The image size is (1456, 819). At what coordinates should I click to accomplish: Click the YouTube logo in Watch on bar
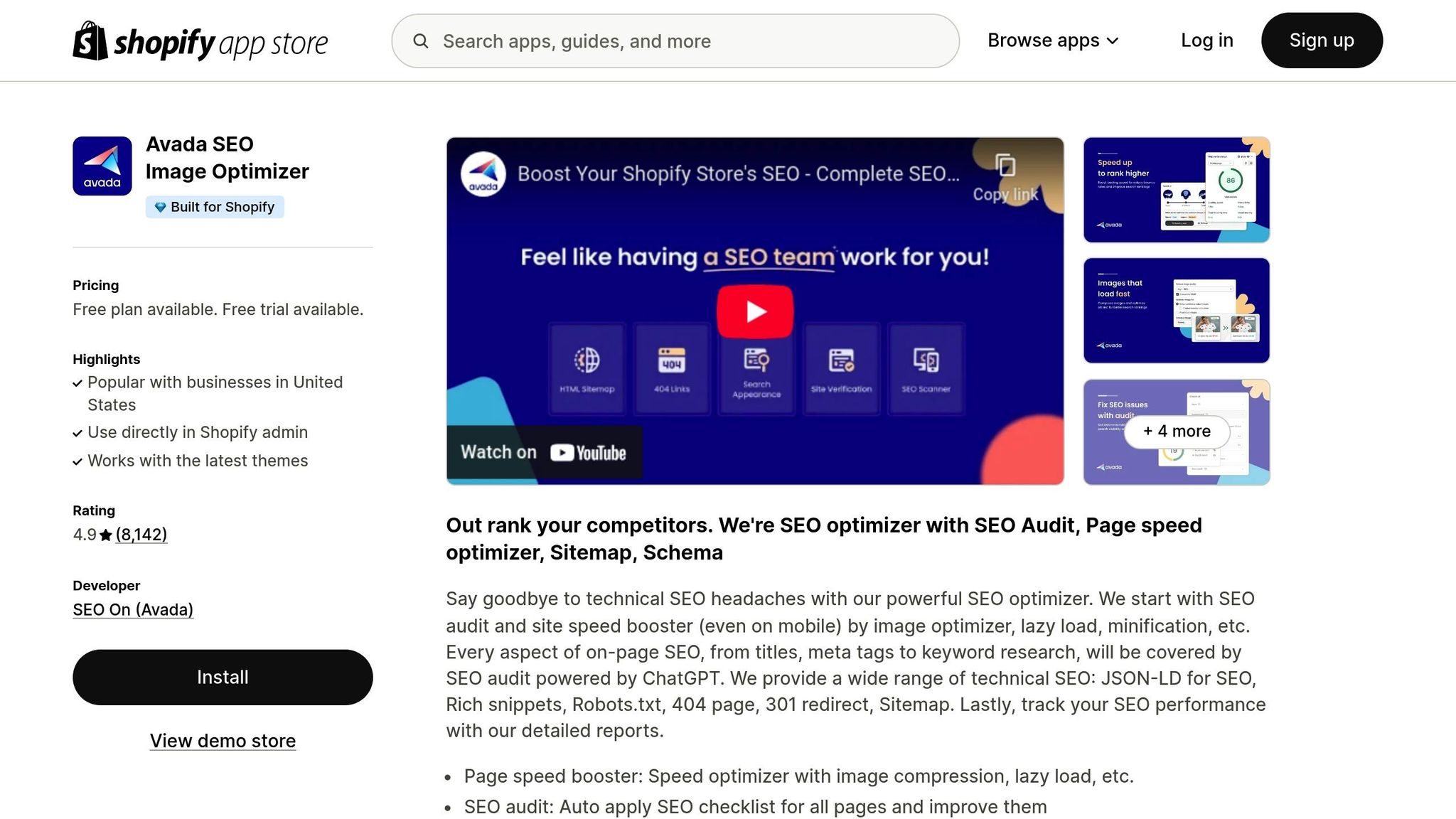pos(588,453)
